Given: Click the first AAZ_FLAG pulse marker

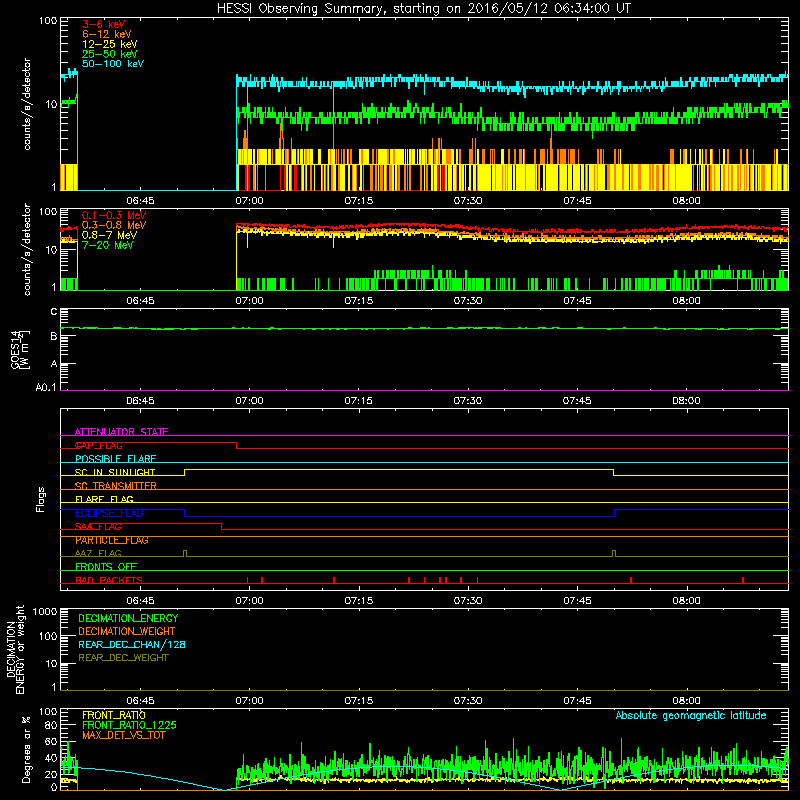Looking at the screenshot, I should pyautogui.click(x=185, y=554).
